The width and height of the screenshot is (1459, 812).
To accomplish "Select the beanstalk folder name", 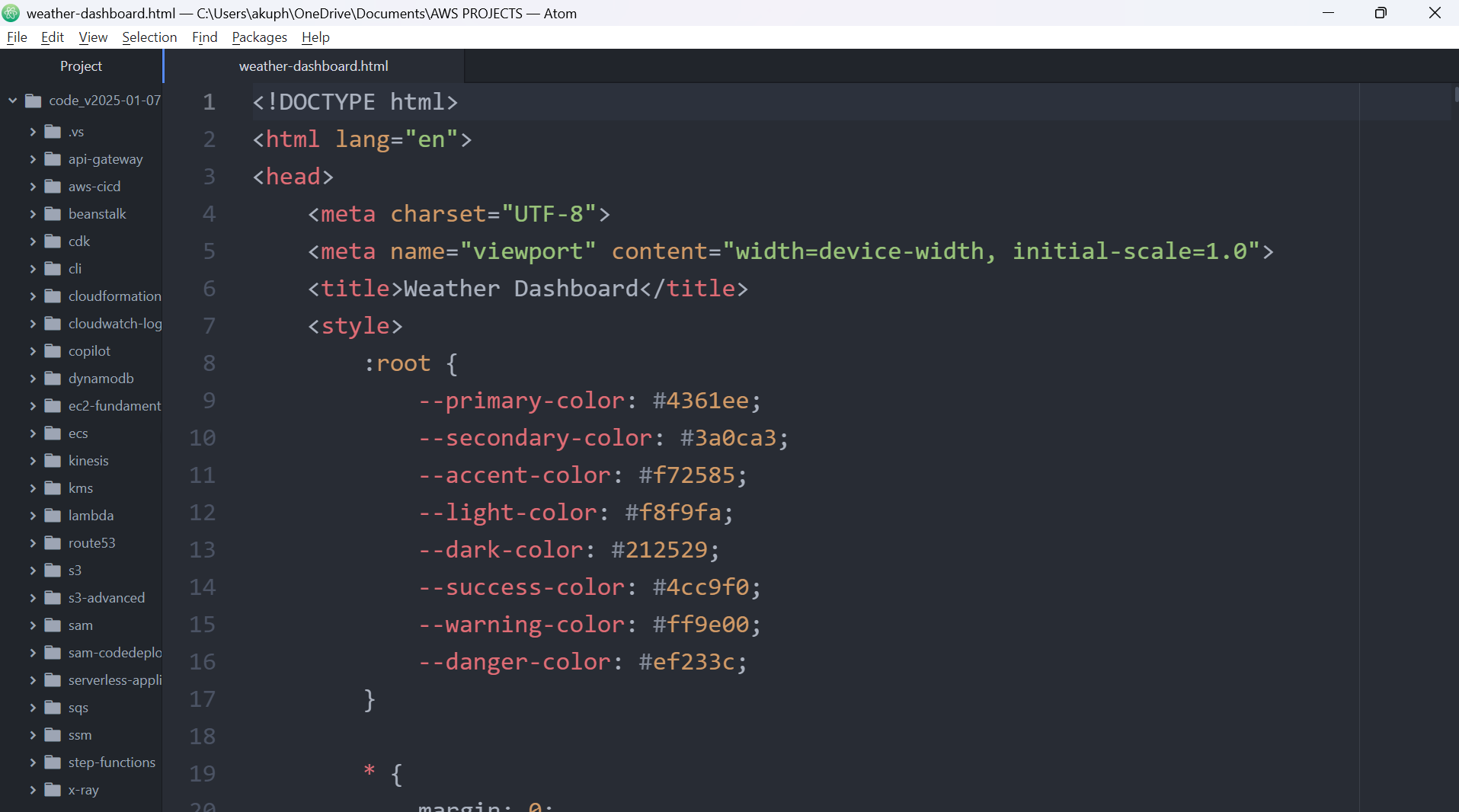I will coord(98,214).
